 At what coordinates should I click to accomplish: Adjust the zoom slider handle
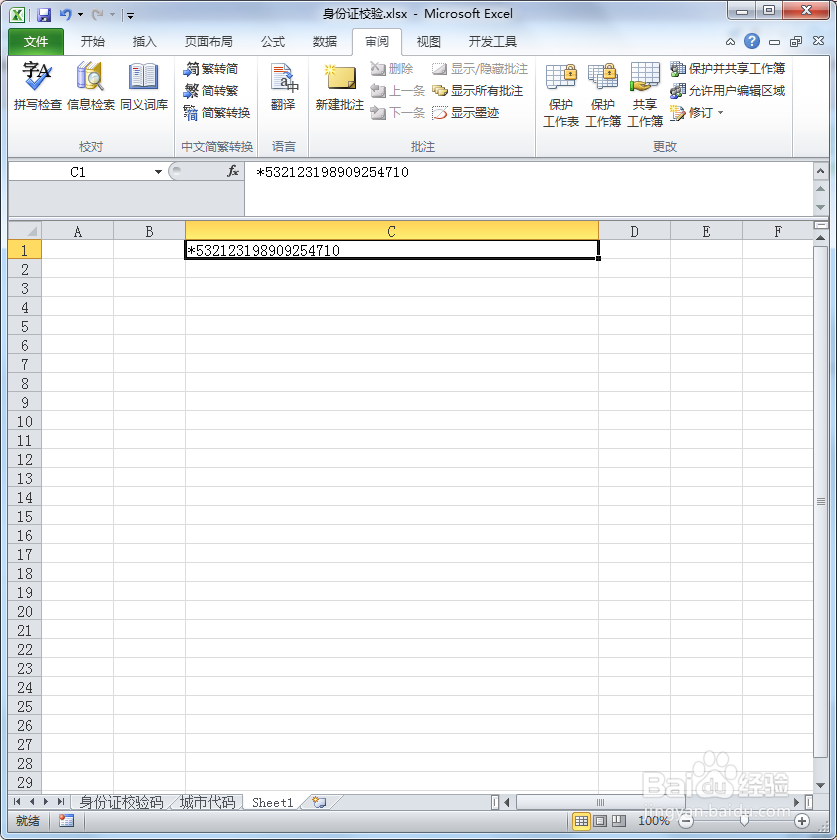point(744,821)
